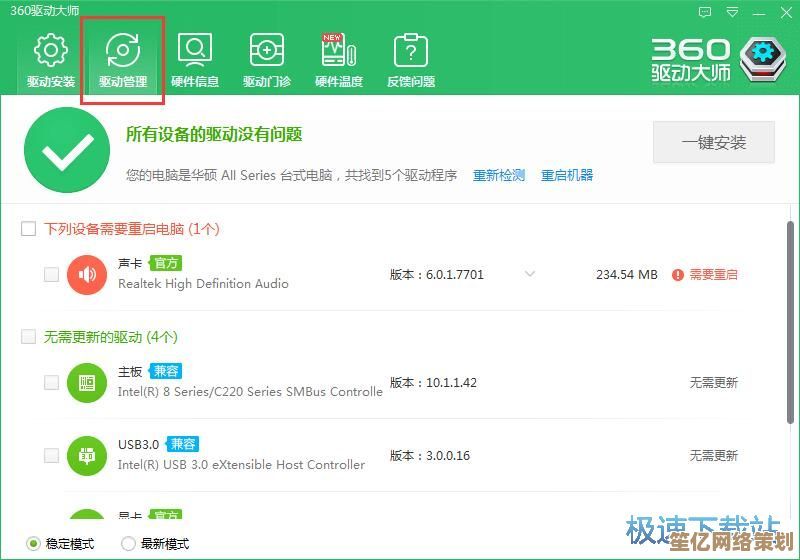Click the vertical scrollbar of driver list

(x=790, y=321)
